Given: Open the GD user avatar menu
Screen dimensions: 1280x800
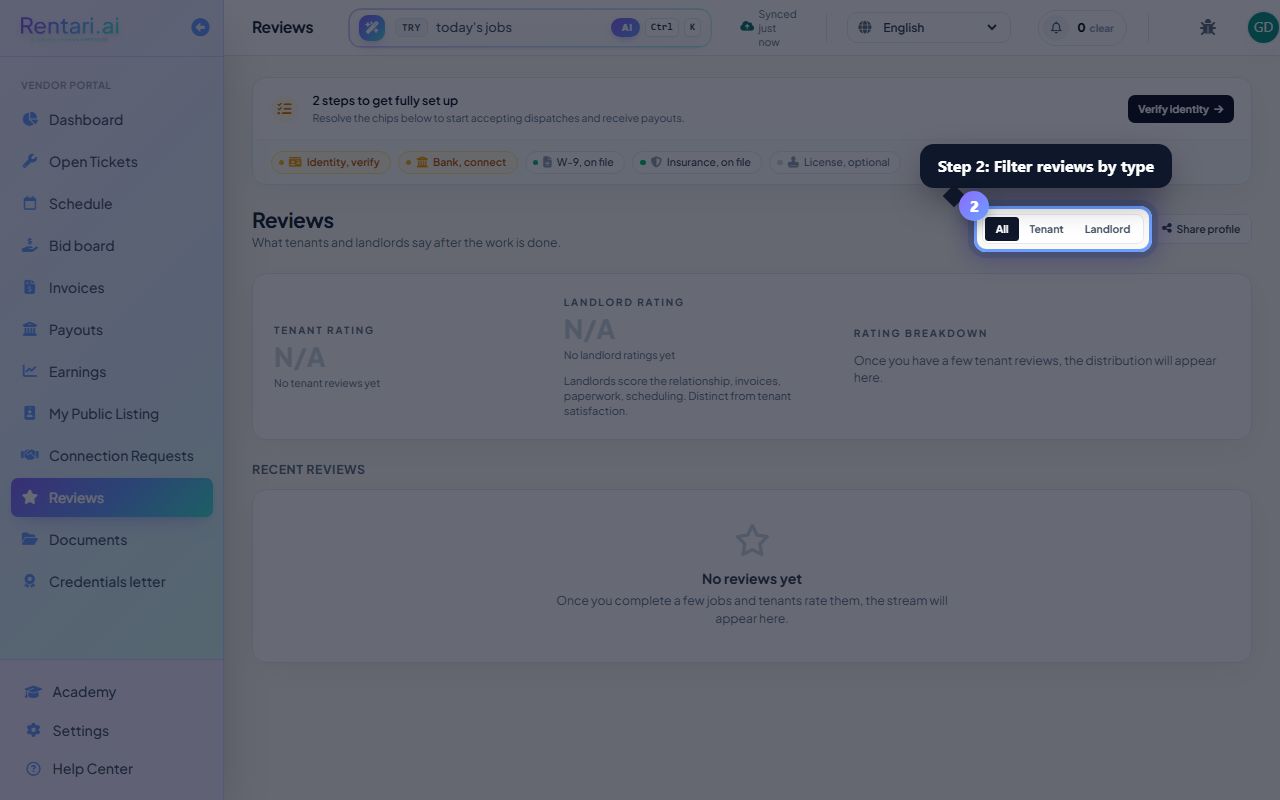Looking at the screenshot, I should point(1263,27).
